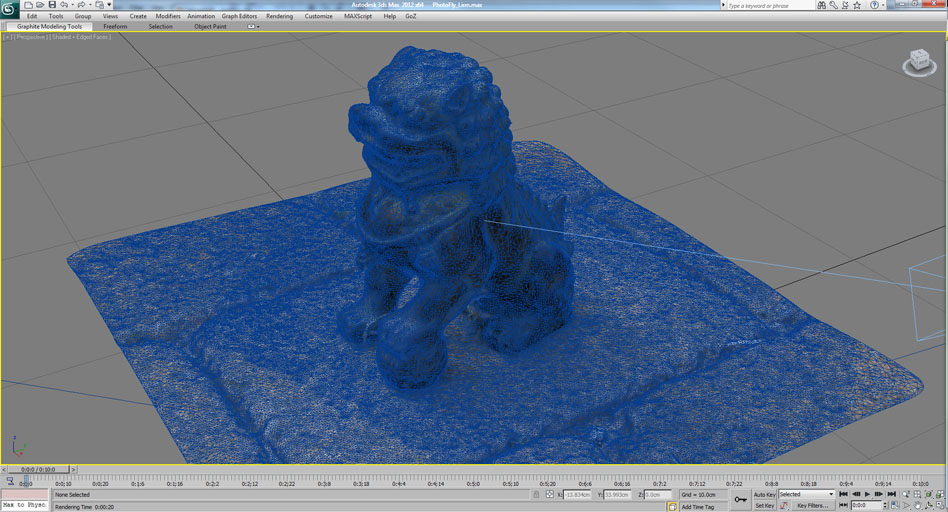Open the Animation menu
Viewport: 948px width, 512px height.
[201, 16]
